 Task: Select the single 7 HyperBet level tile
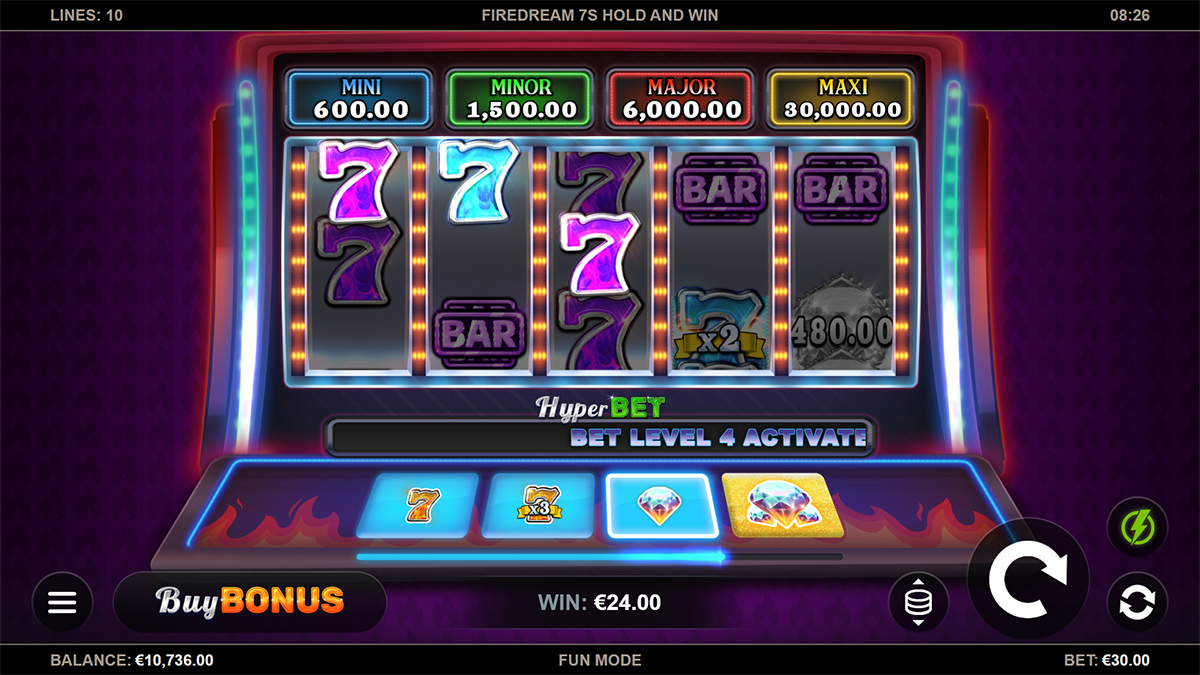418,505
